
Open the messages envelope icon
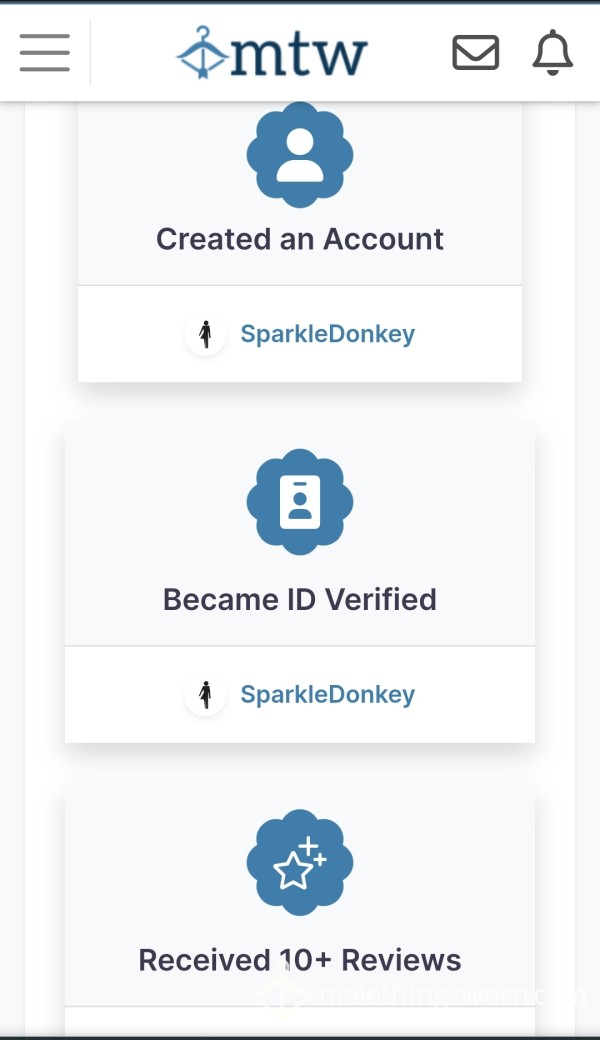(x=475, y=52)
